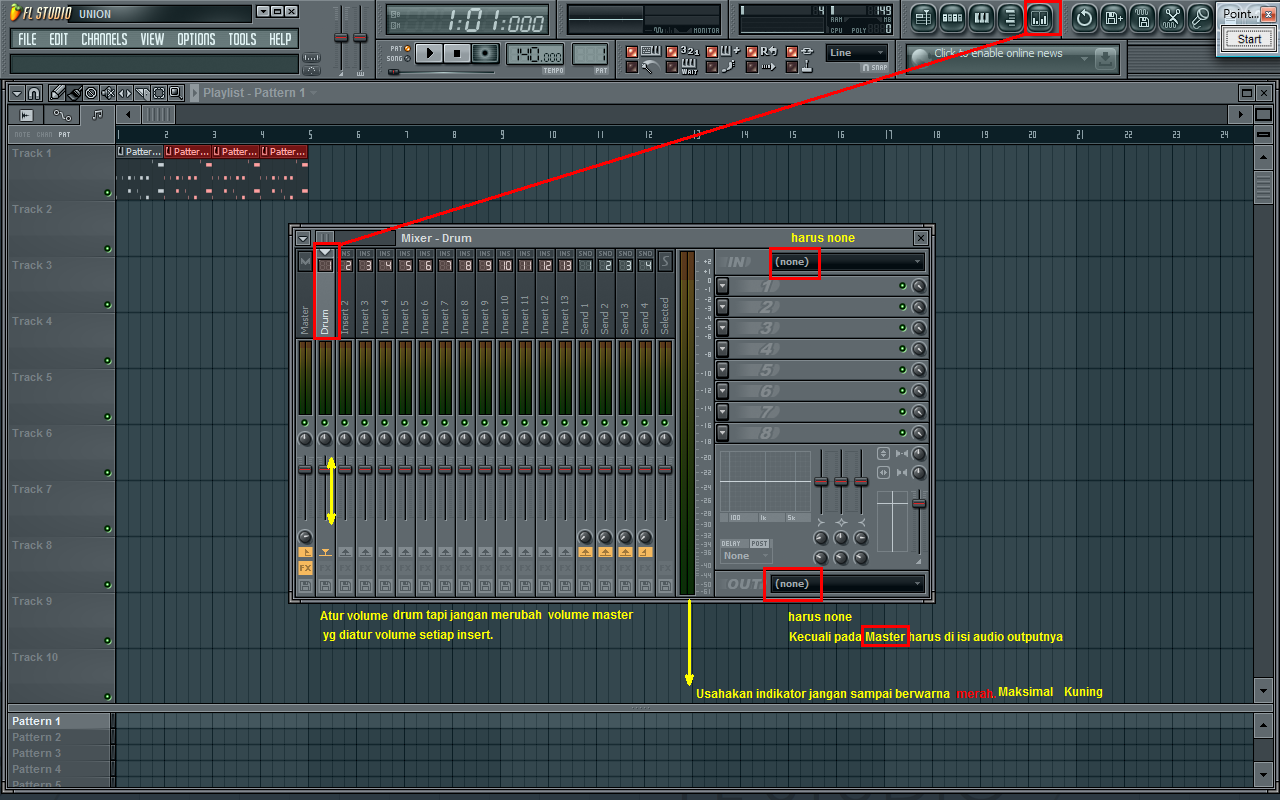Open the Line snap dropdown

tap(857, 53)
